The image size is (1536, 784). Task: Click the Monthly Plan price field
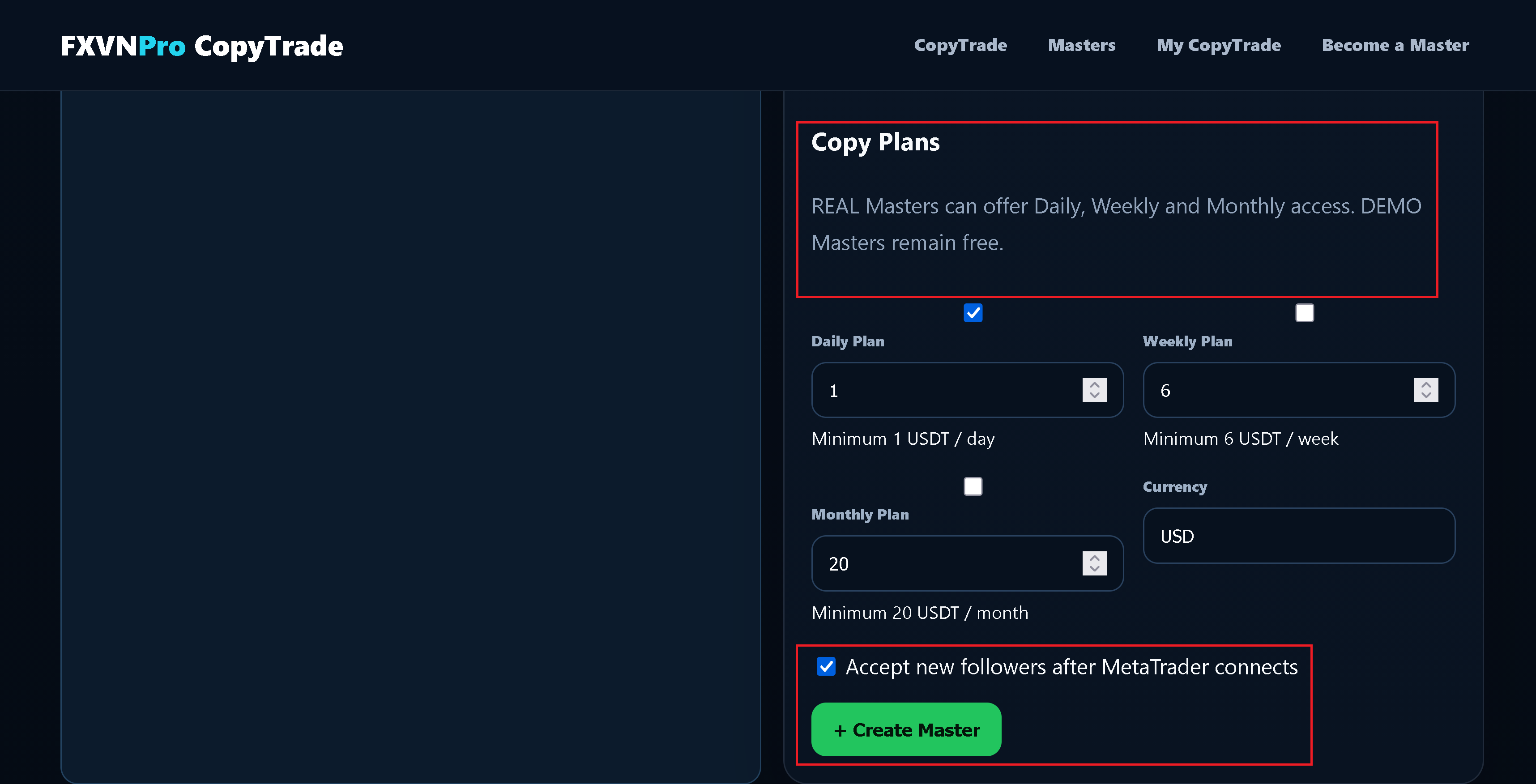tap(967, 563)
